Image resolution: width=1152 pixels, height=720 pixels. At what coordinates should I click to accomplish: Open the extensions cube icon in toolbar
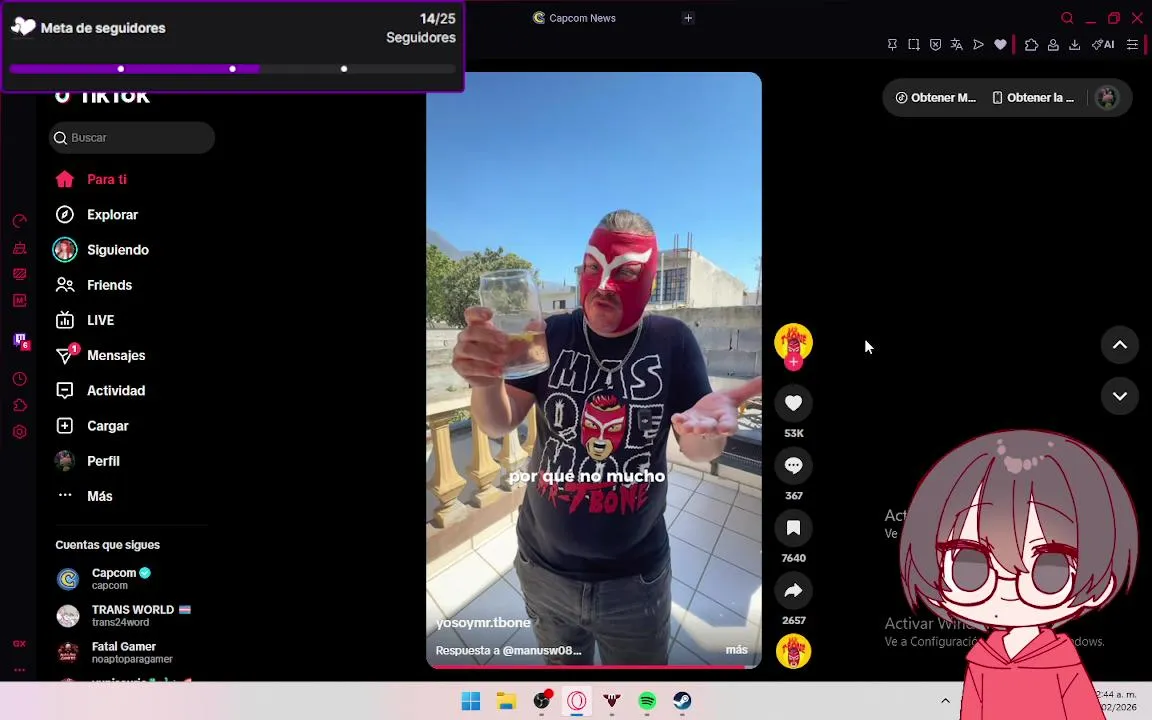[x=1032, y=45]
